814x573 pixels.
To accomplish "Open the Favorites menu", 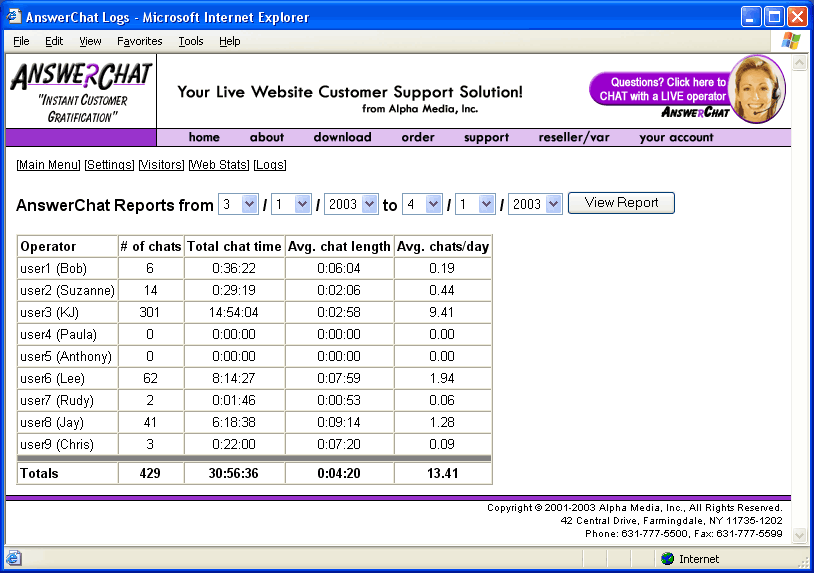I will point(139,41).
